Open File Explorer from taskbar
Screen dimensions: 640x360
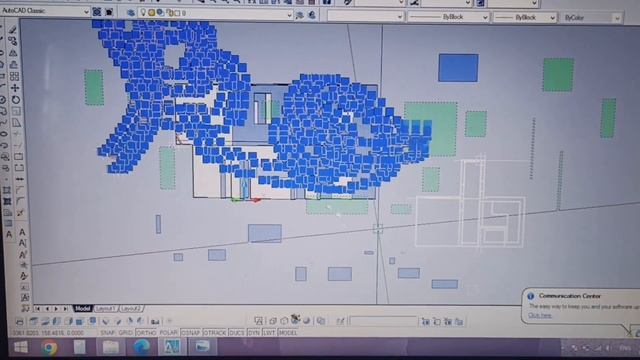[x=111, y=347]
